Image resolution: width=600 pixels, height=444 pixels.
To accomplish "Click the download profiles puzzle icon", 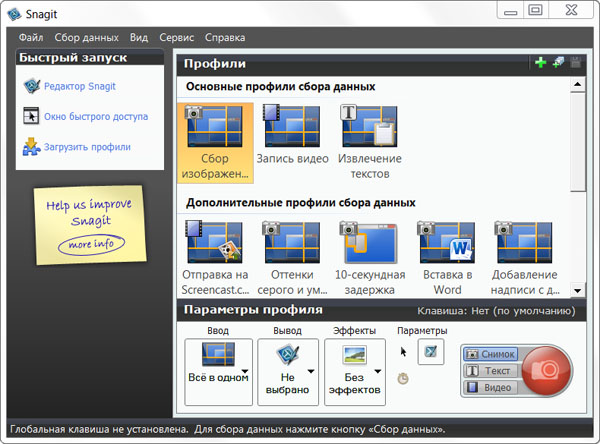I will (x=31, y=147).
